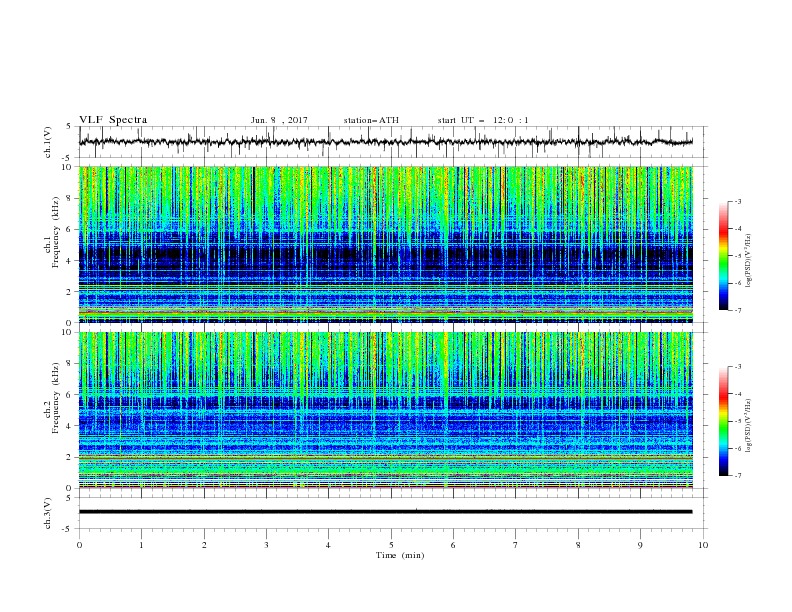Click the "0" tick starting the time axis
The height and width of the screenshot is (612, 792).
[79, 545]
